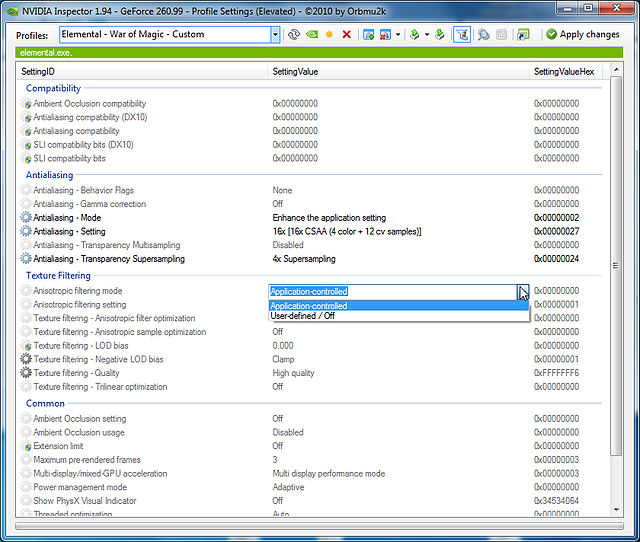The height and width of the screenshot is (542, 640).
Task: Select 'High quality' value
Action: tap(293, 373)
